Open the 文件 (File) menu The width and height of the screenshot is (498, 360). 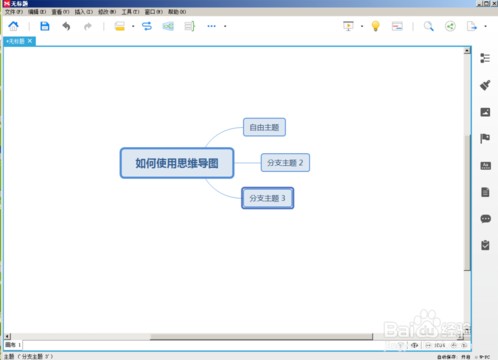14,12
